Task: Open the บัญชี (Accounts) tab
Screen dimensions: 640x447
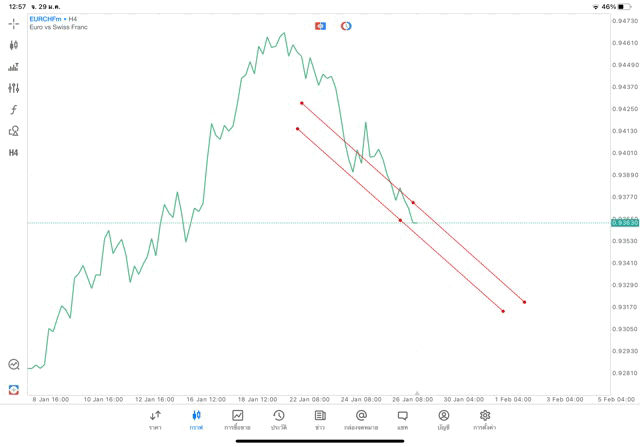Action: pos(444,419)
